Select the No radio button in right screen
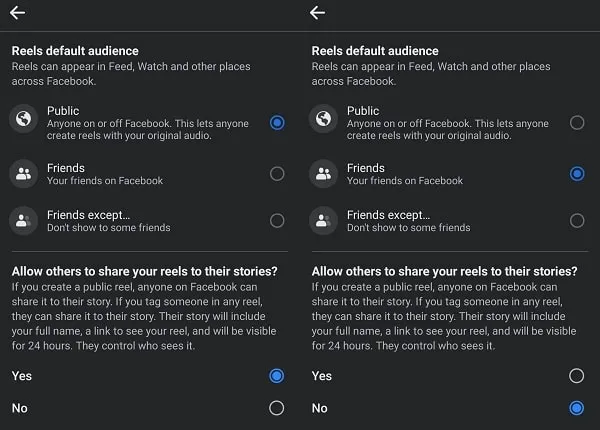Image resolution: width=600 pixels, height=430 pixels. (577, 408)
